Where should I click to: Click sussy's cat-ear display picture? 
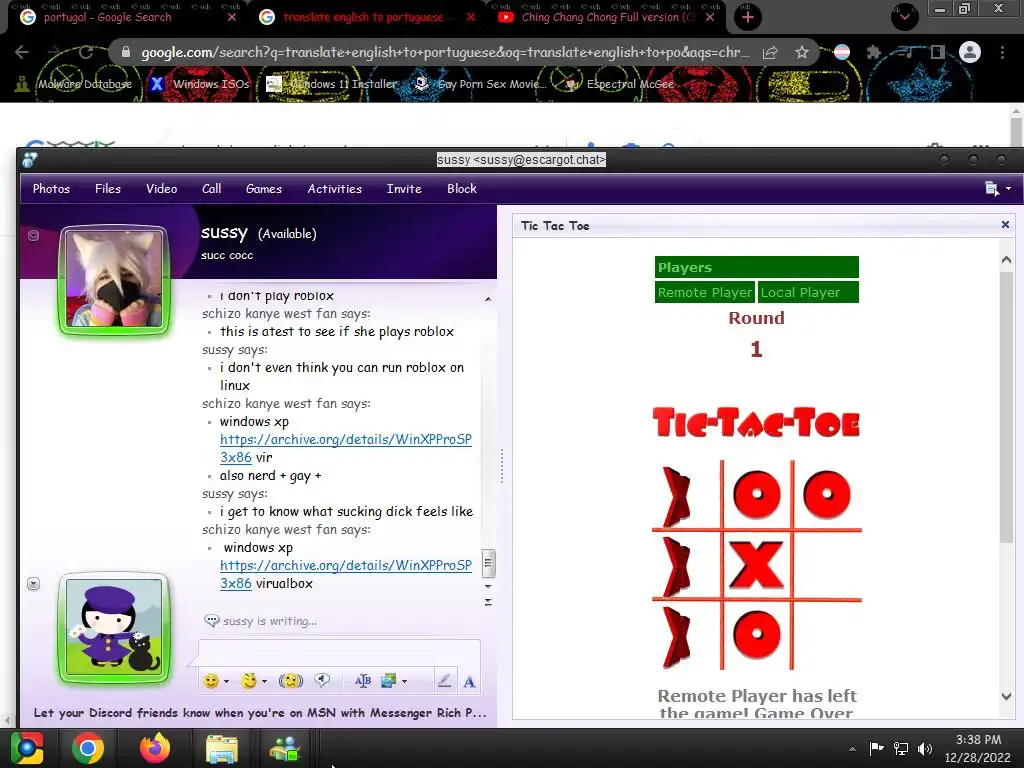pos(116,280)
